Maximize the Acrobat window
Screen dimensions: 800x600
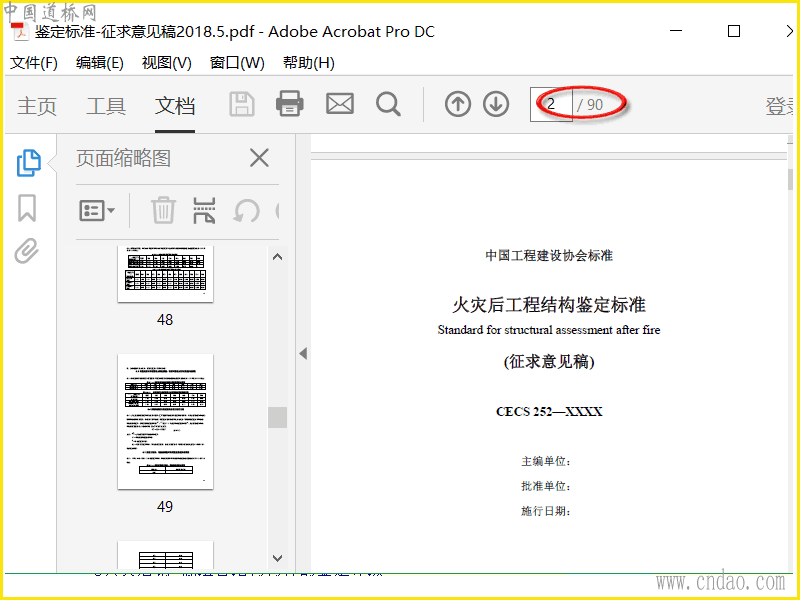coord(734,31)
